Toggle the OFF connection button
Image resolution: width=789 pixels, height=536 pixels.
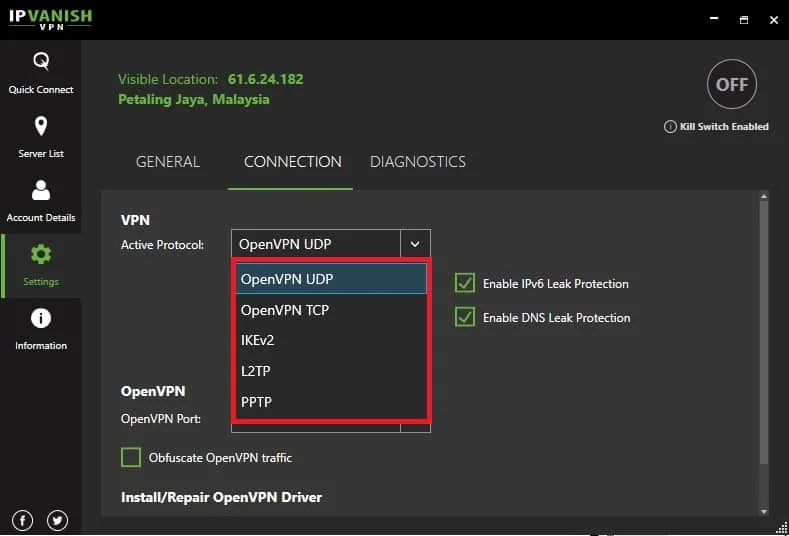[732, 85]
